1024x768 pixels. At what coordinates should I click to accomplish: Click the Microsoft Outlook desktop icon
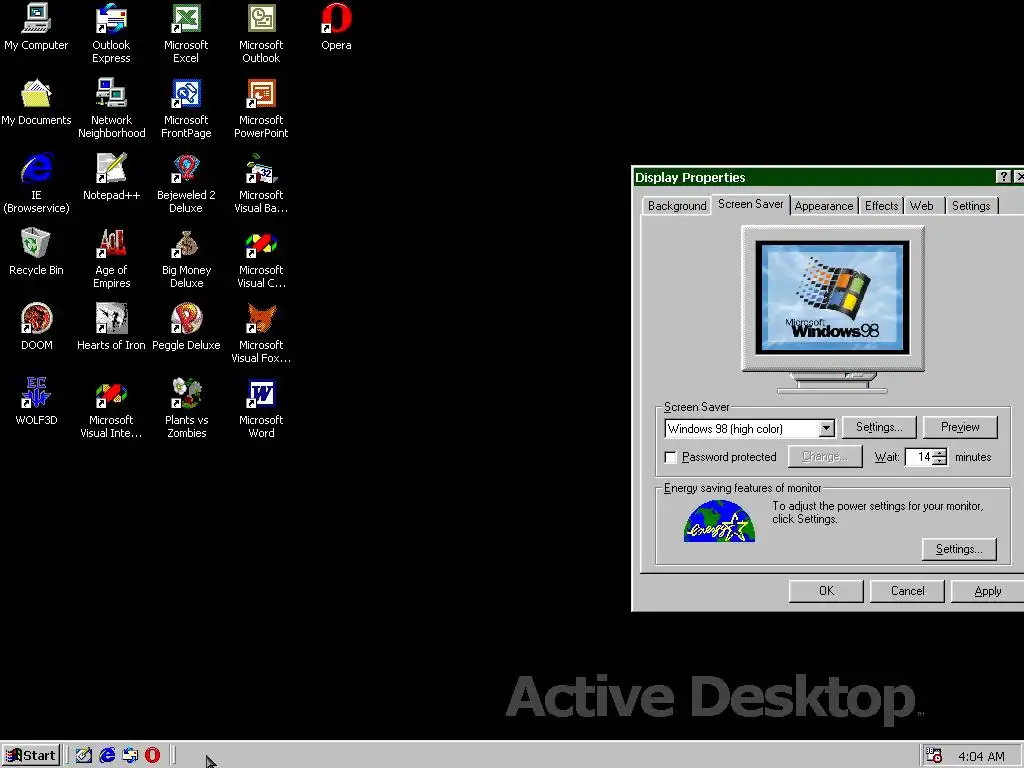tap(261, 33)
